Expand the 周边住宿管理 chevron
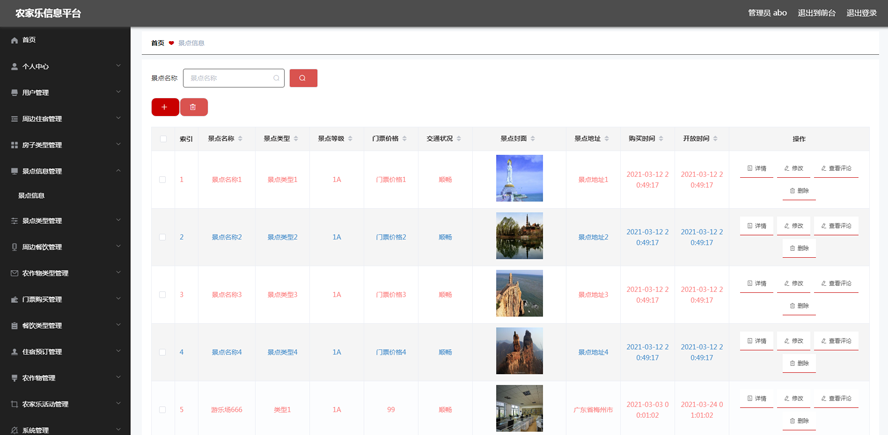This screenshot has width=888, height=435. (118, 118)
